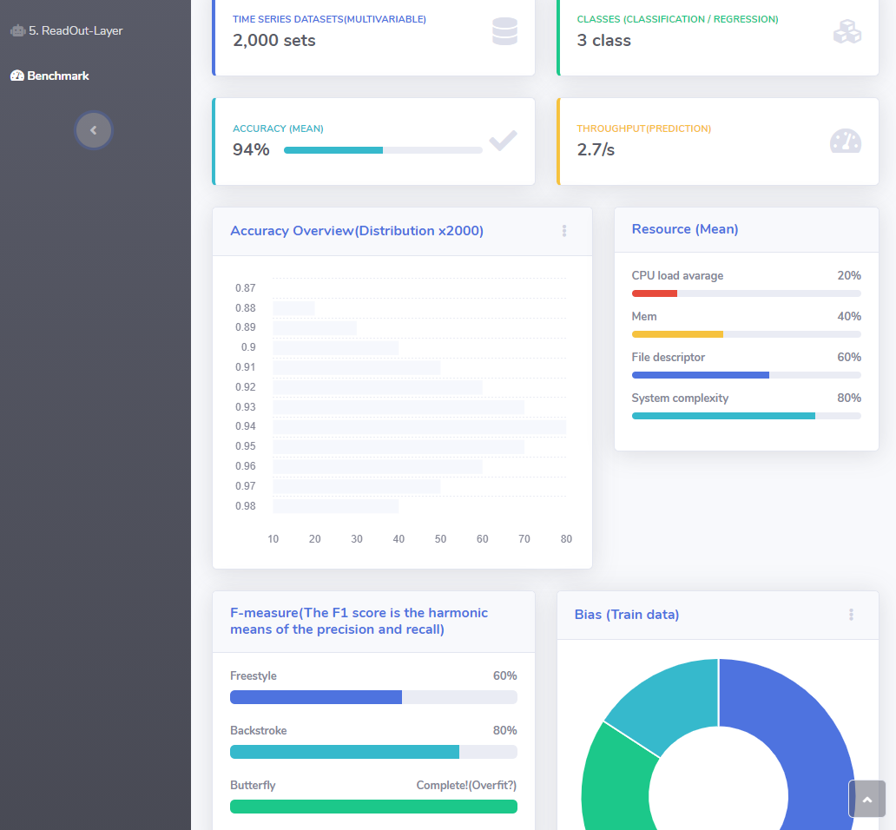Click the database icon on datasets card
896x830 pixels.
(x=505, y=31)
